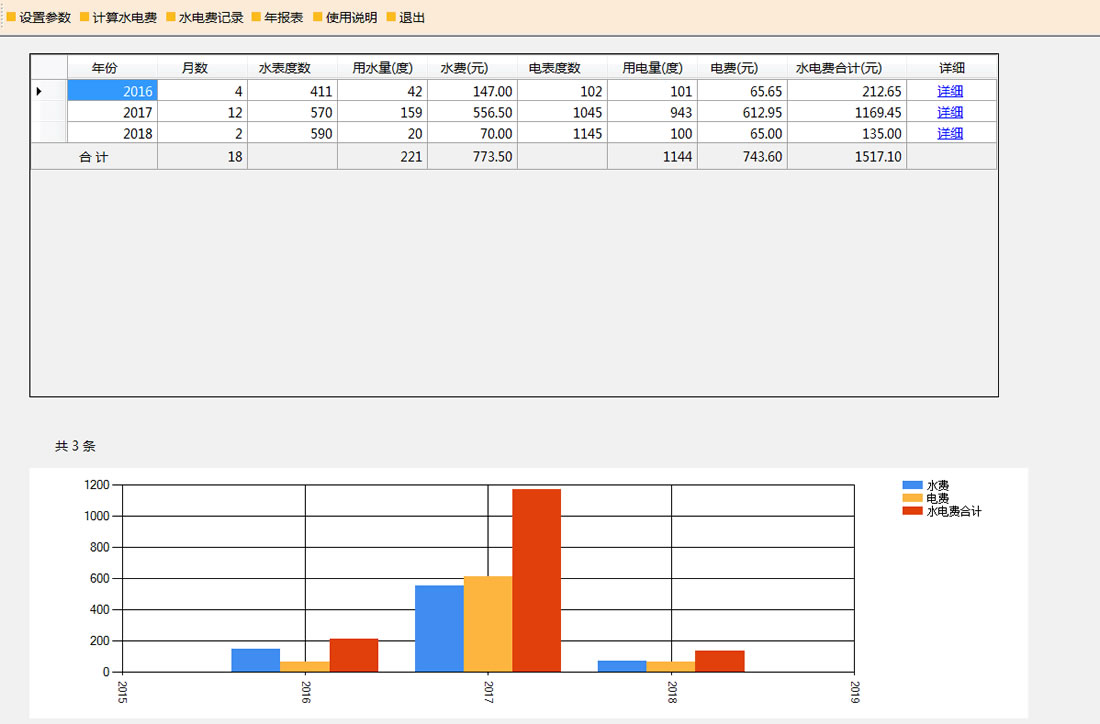1100x724 pixels.
Task: Select the 2016 year cell
Action: point(112,91)
